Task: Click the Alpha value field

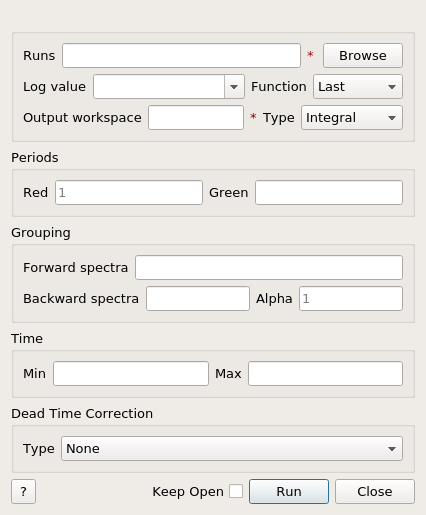Action: coord(351,299)
